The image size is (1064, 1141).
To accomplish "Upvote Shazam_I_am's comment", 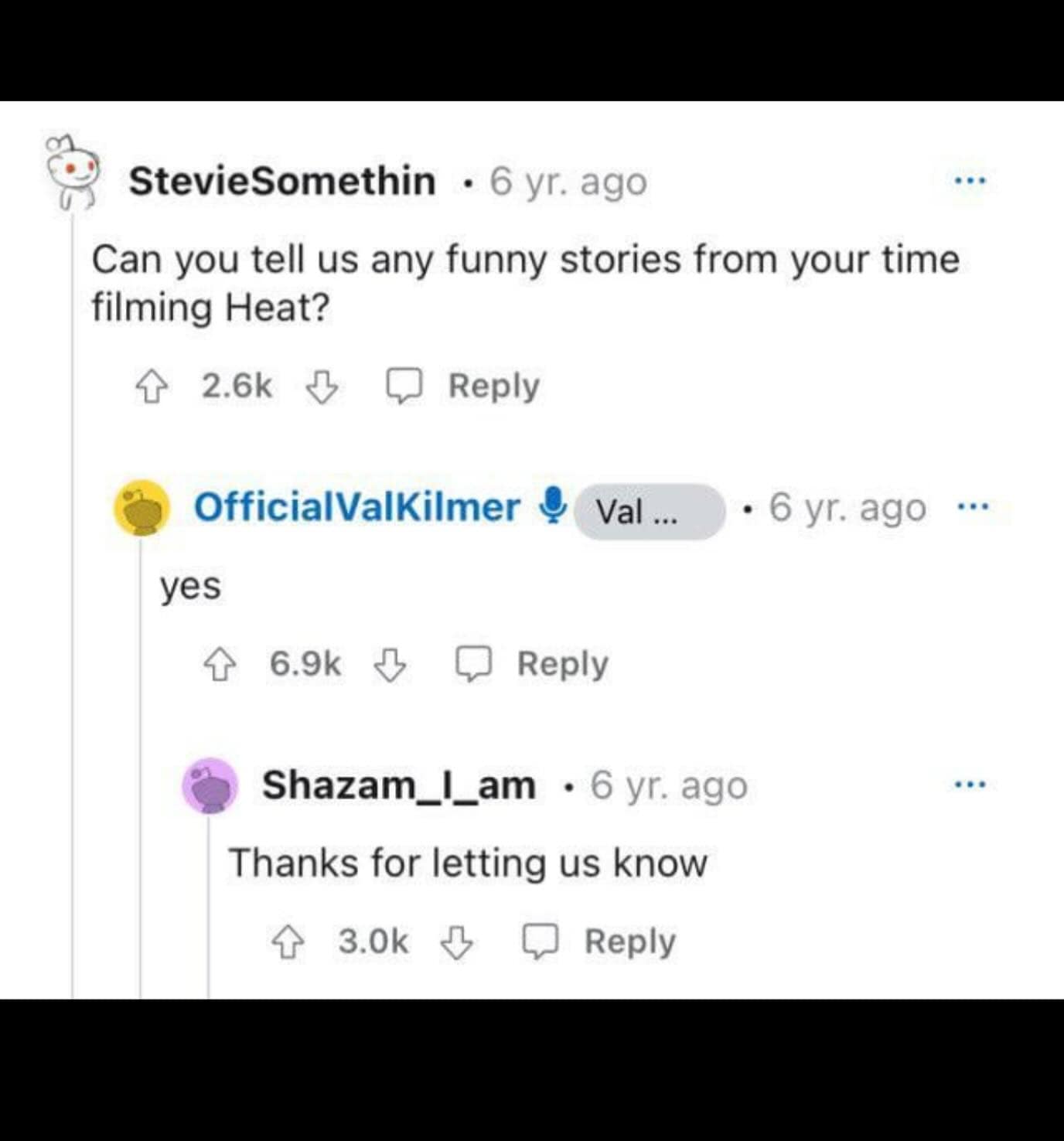I will click(x=288, y=942).
